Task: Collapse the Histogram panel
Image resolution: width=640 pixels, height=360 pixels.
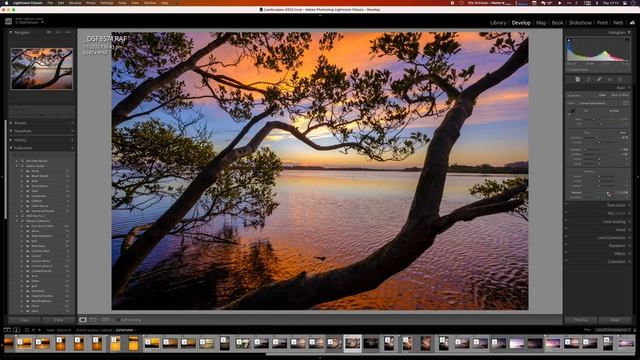Action: pyautogui.click(x=629, y=32)
